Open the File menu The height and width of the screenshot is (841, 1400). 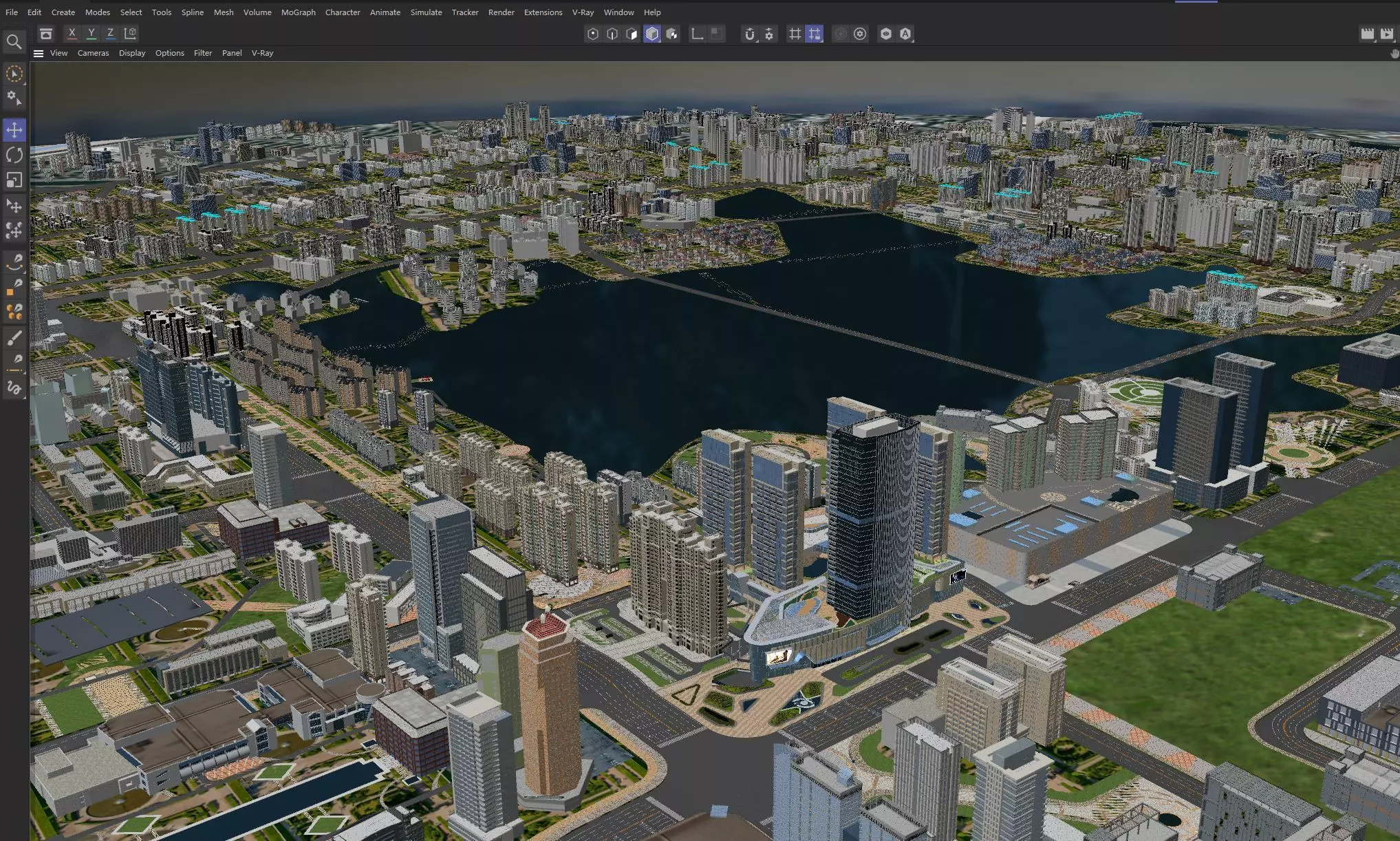pyautogui.click(x=12, y=12)
